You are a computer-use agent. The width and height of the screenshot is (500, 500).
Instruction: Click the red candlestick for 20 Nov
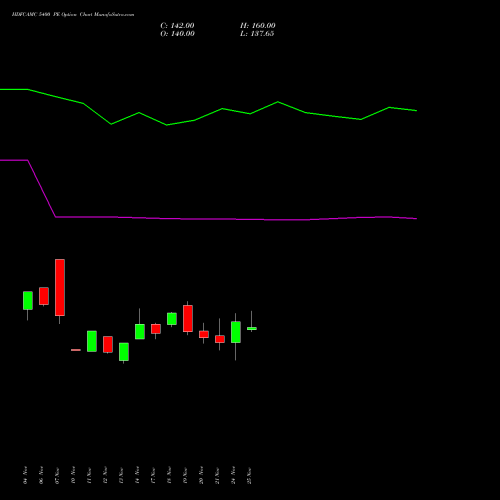pyautogui.click(x=204, y=334)
